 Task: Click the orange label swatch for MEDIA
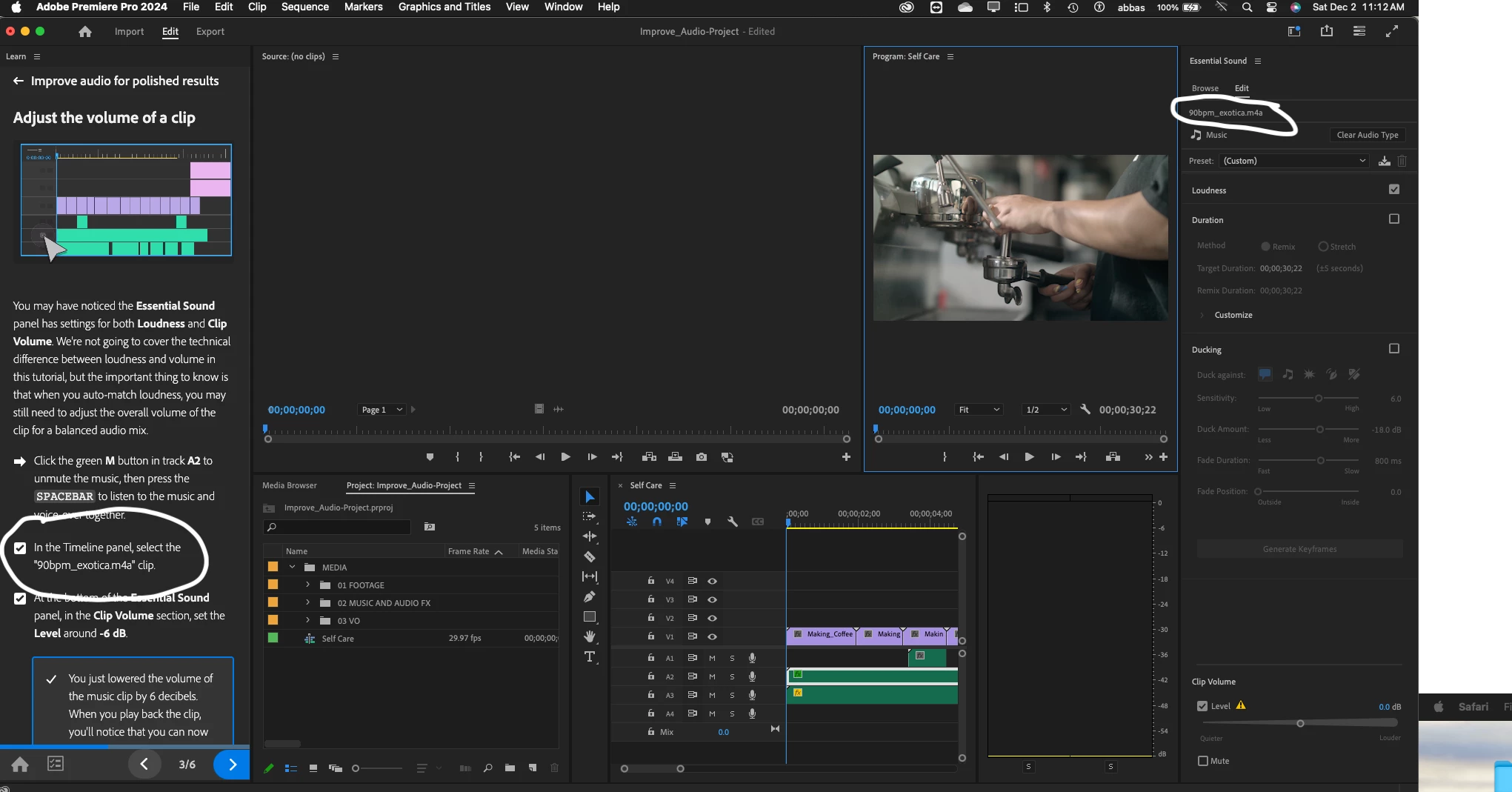pyautogui.click(x=273, y=567)
